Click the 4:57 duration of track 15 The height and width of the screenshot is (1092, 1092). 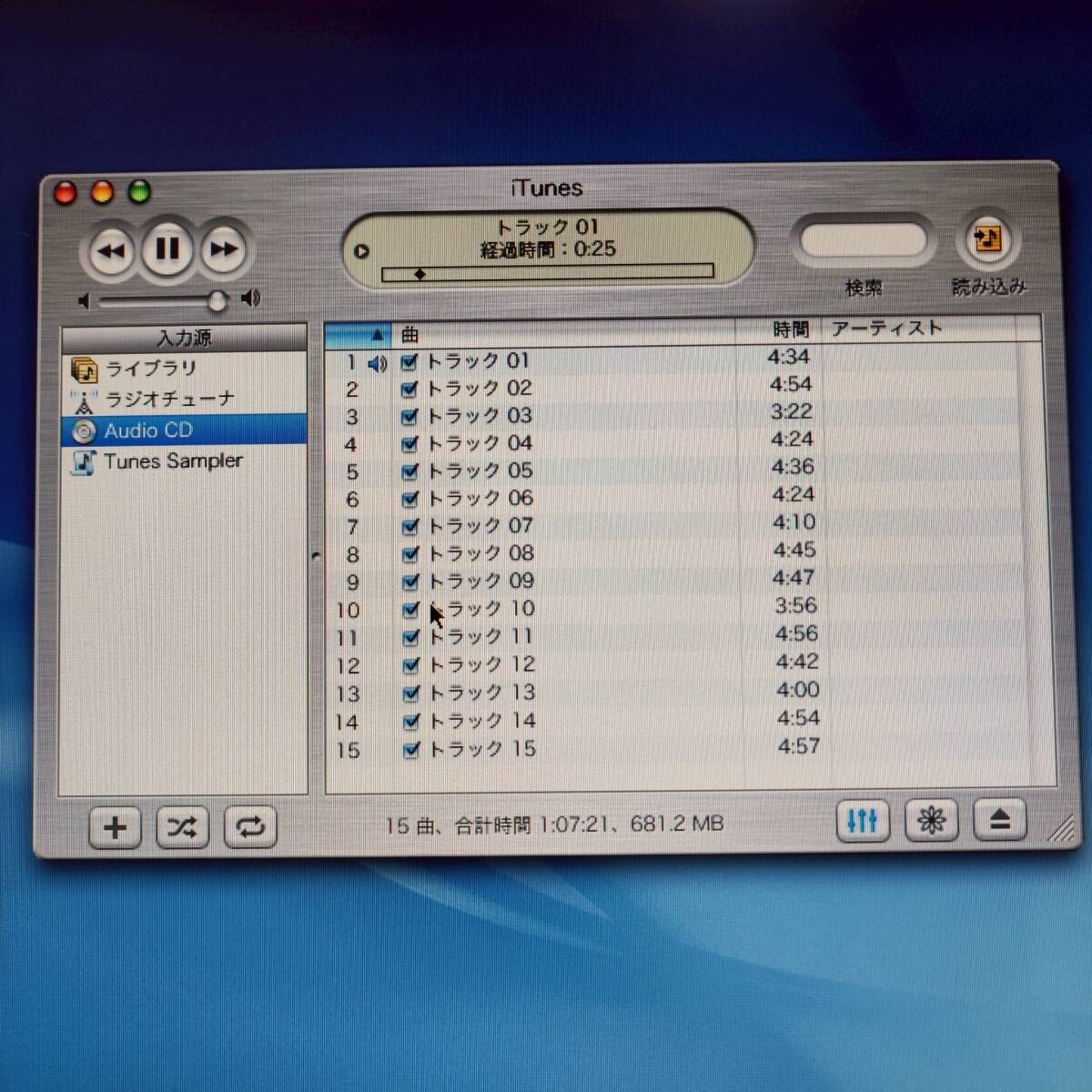pyautogui.click(x=798, y=746)
